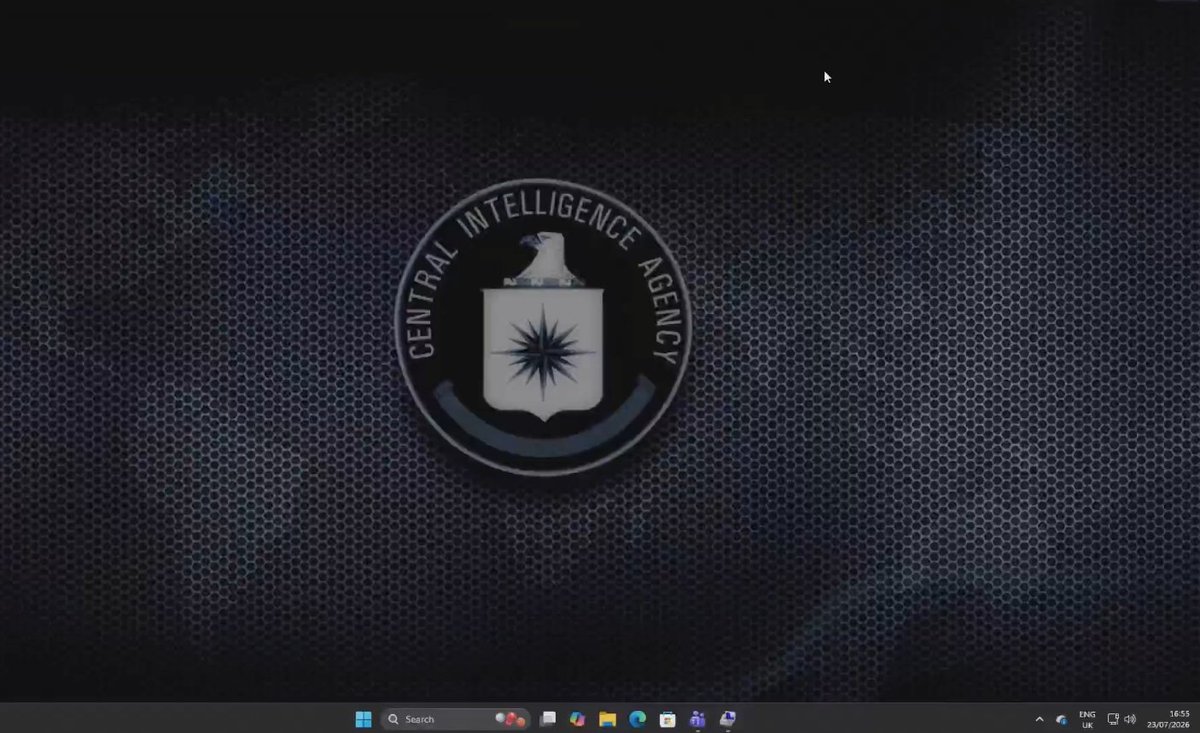Screen dimensions: 1200x733
Task: Launch Microsoft Edge from the taskbar
Action: 637,719
